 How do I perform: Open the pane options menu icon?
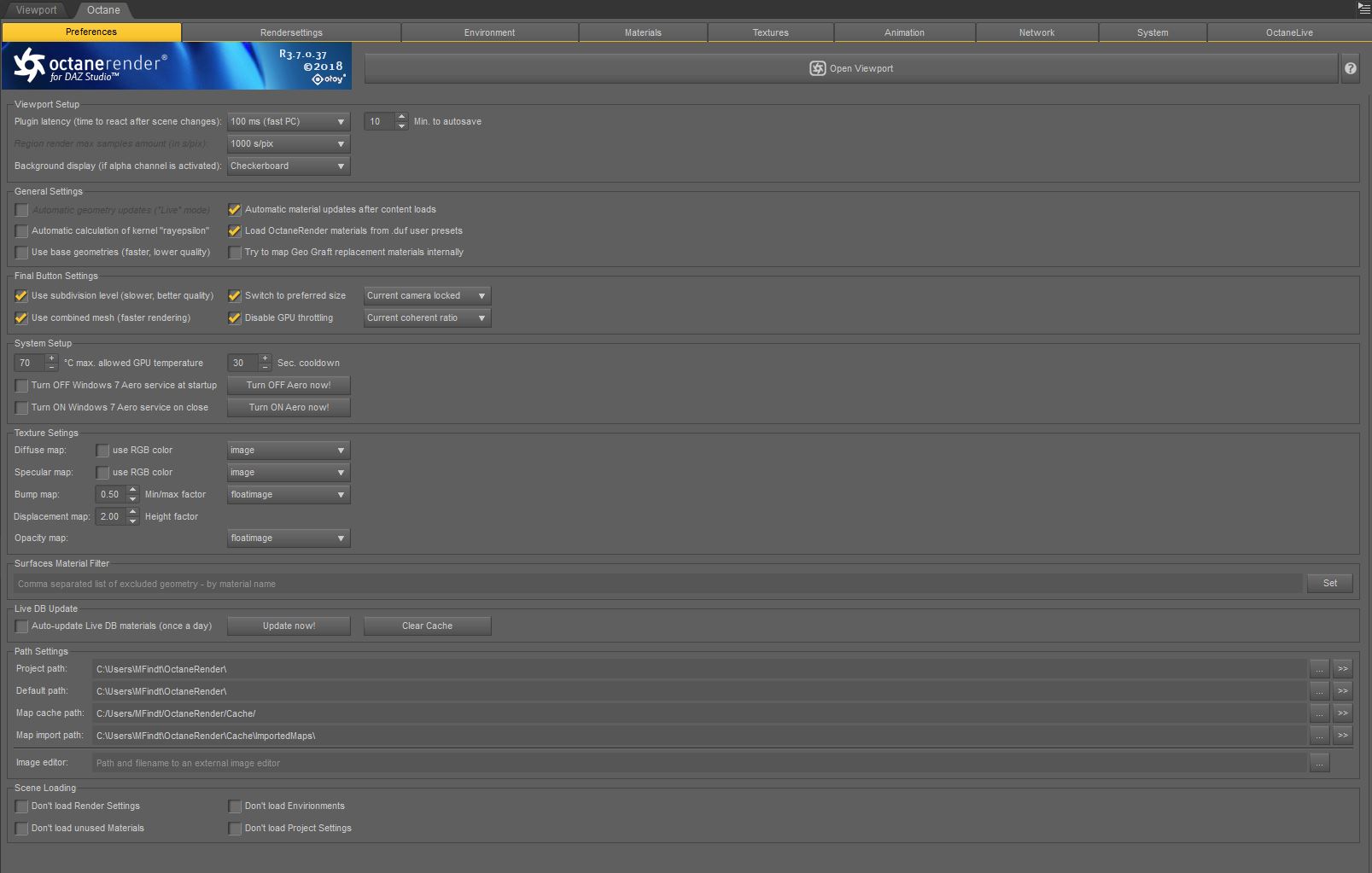tap(1363, 9)
